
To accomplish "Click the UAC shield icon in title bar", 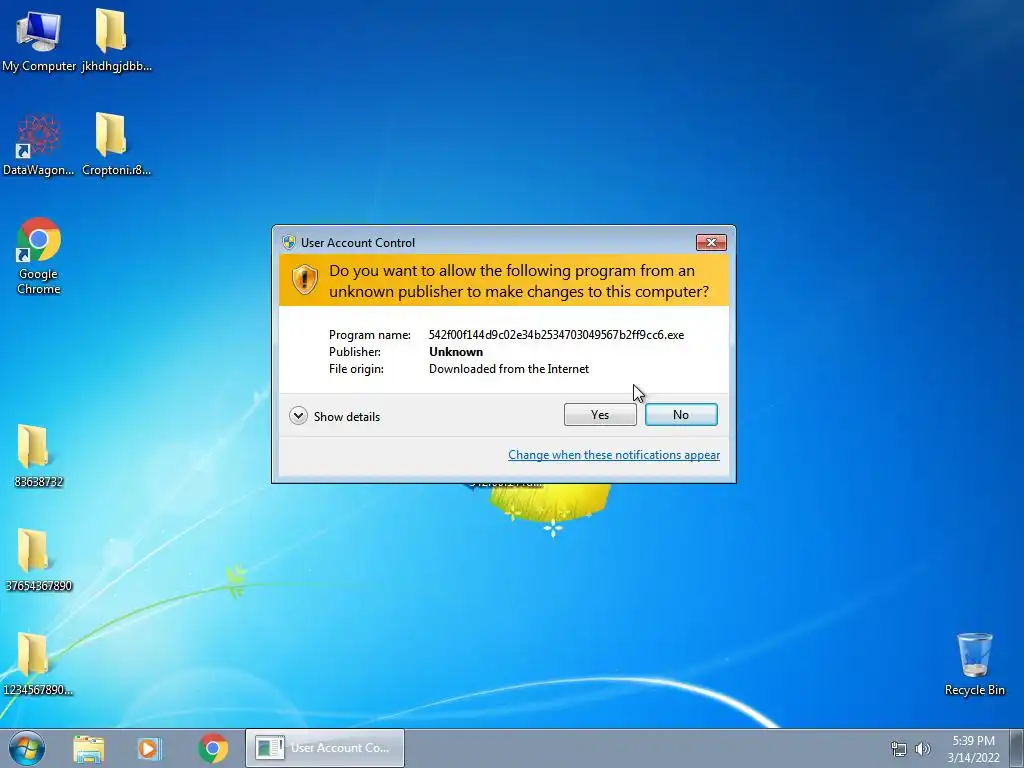I will (289, 243).
